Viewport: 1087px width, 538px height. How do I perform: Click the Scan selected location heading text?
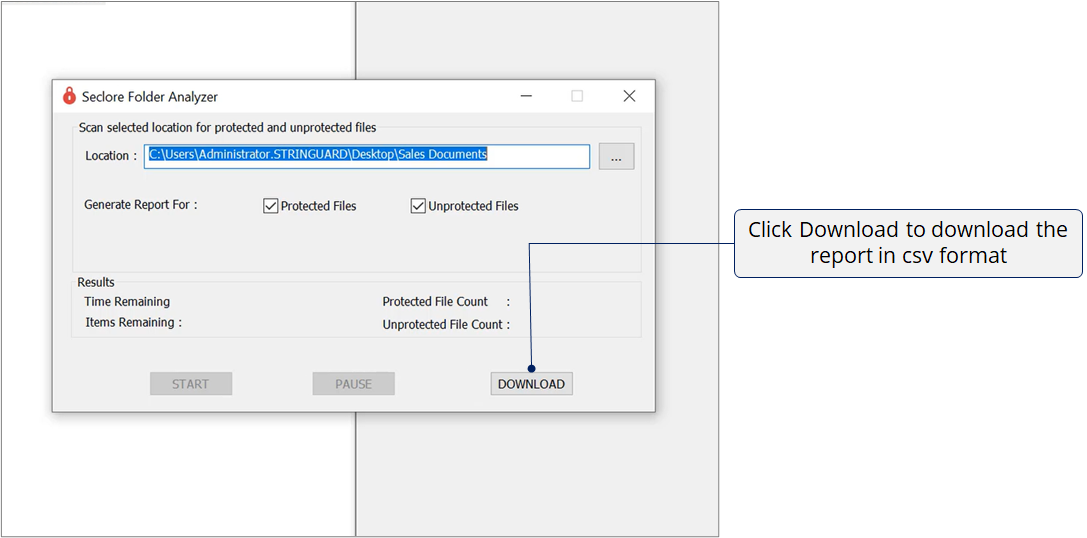[x=227, y=128]
